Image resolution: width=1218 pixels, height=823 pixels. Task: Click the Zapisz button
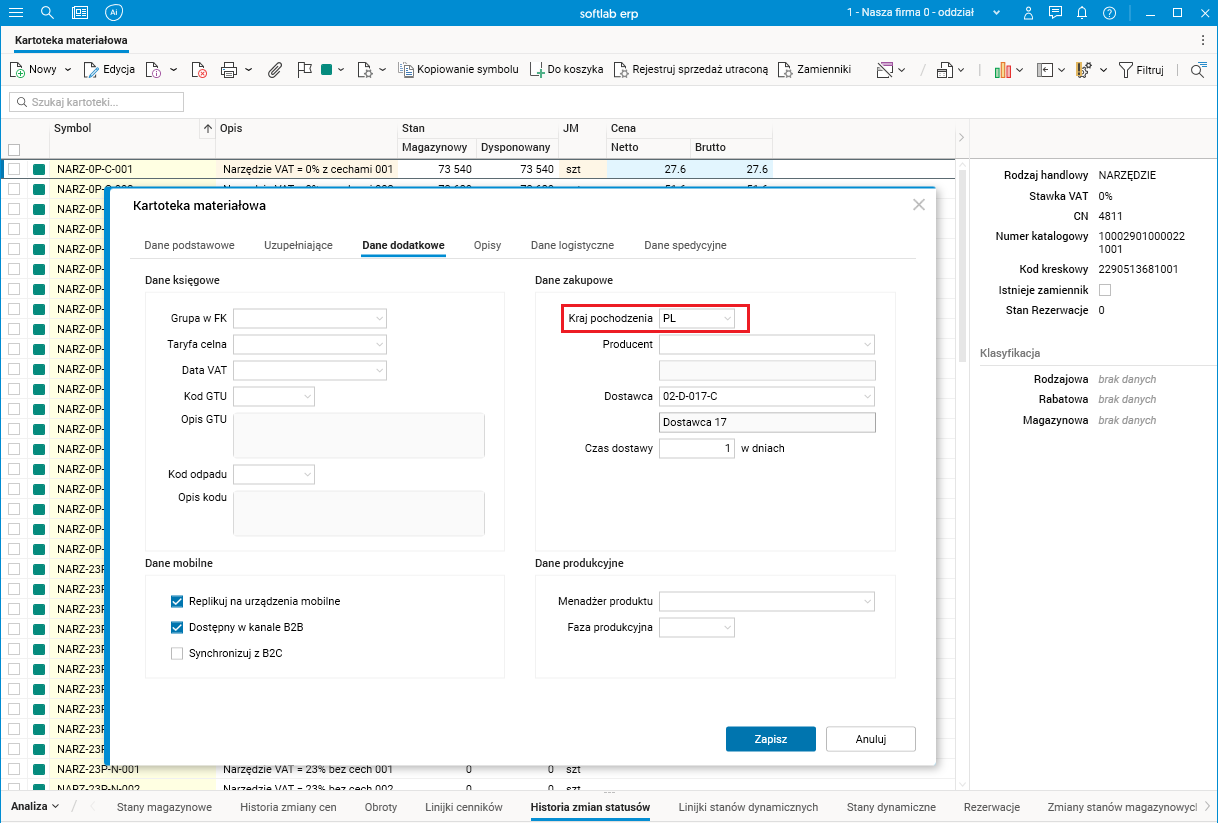pyautogui.click(x=770, y=739)
